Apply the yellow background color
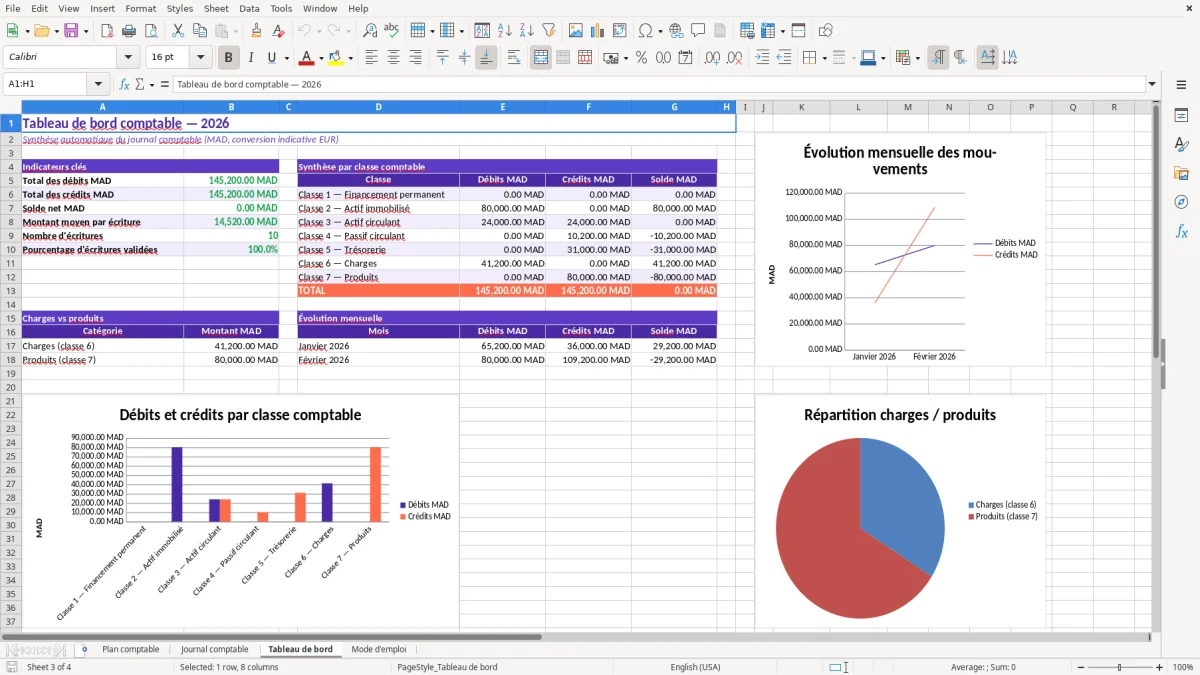 click(336, 58)
